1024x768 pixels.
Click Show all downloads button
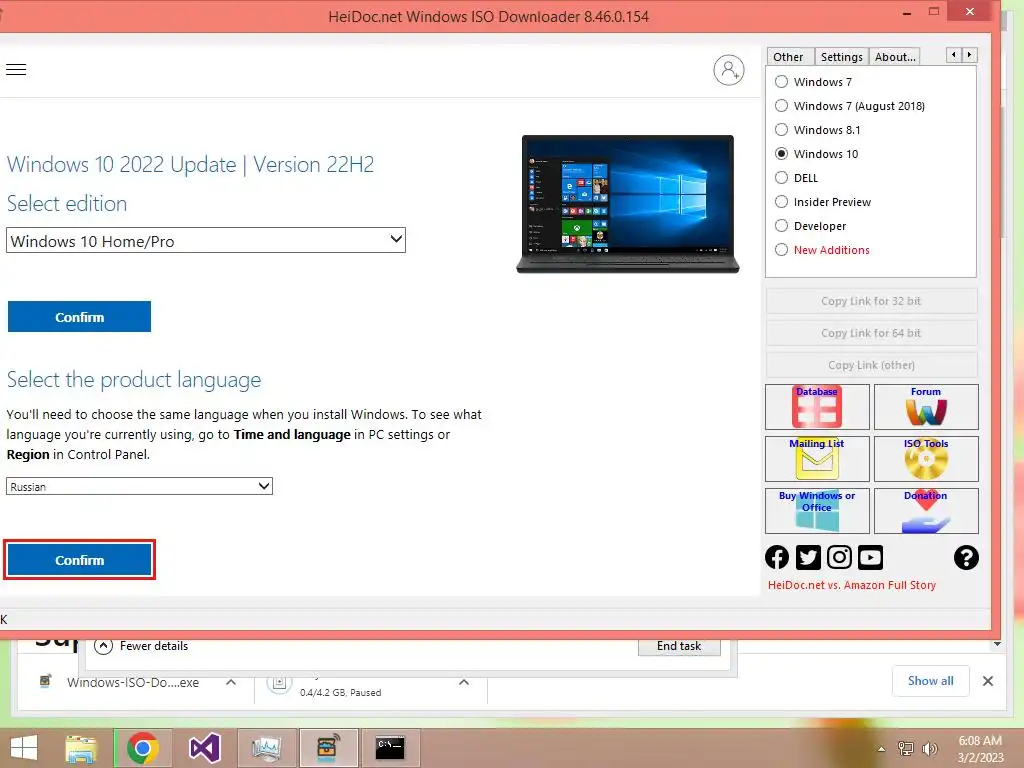tap(931, 681)
